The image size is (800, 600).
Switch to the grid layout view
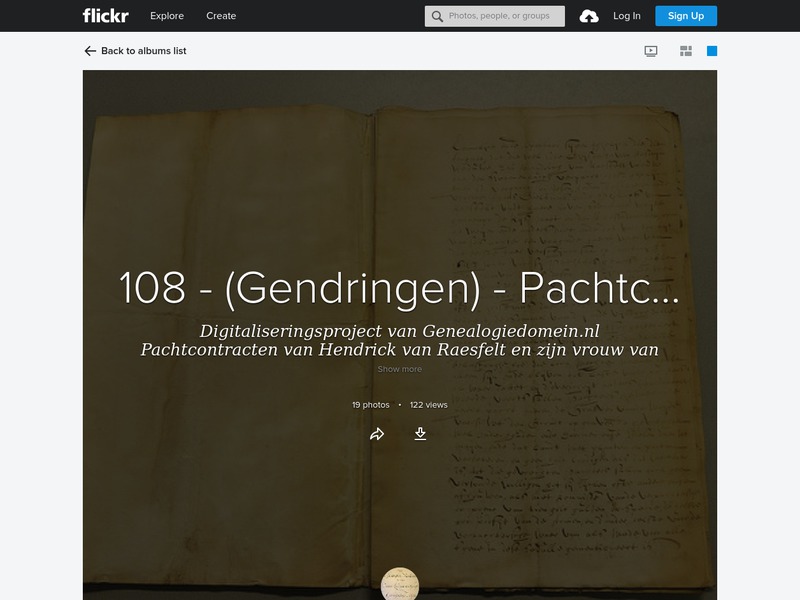686,51
